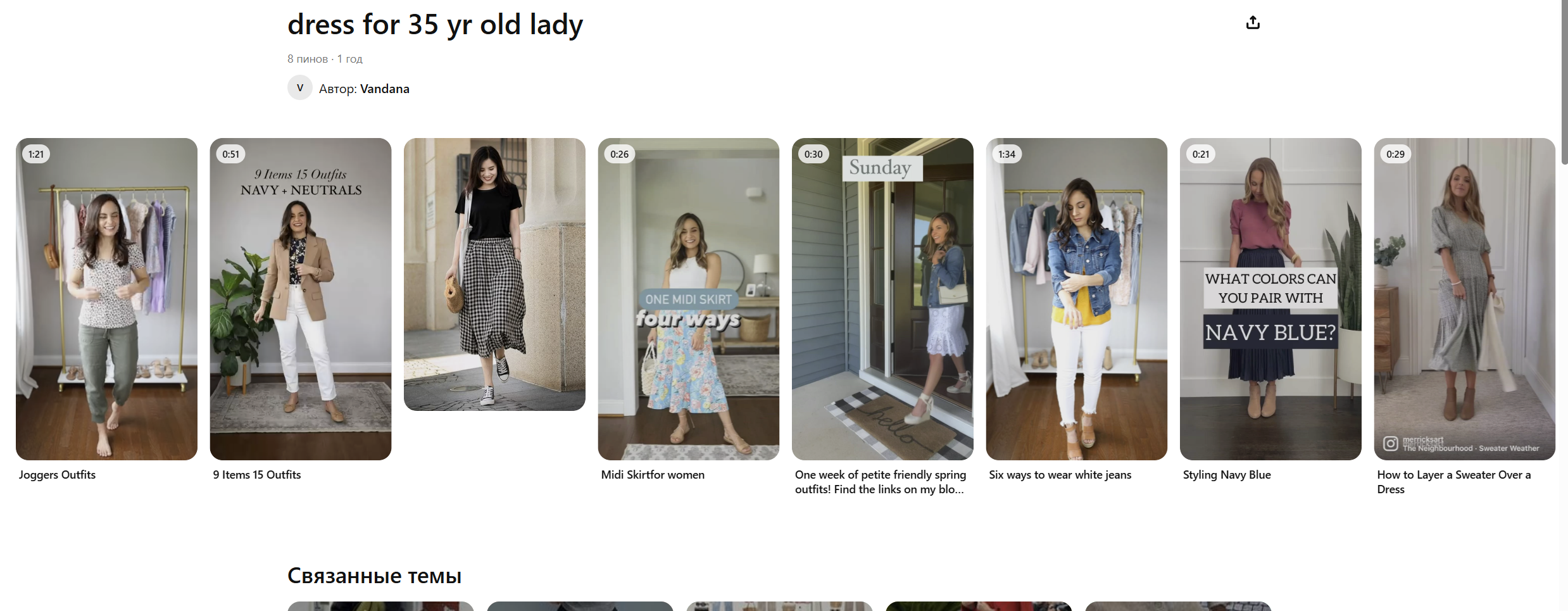Click the Joggers Outfits title text
The height and width of the screenshot is (611, 1568).
[x=57, y=475]
